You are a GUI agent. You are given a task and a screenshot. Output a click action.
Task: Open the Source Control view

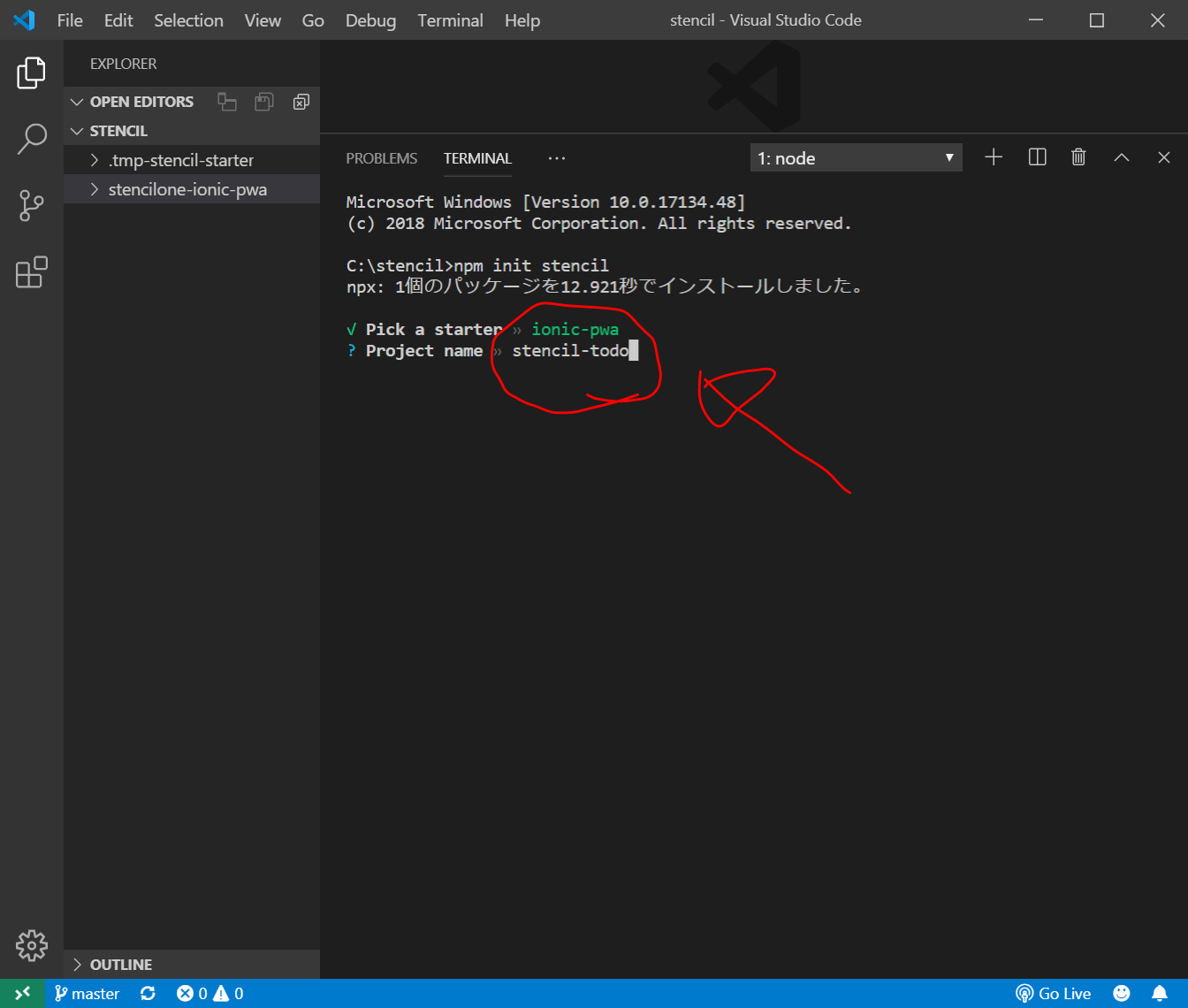pyautogui.click(x=31, y=205)
